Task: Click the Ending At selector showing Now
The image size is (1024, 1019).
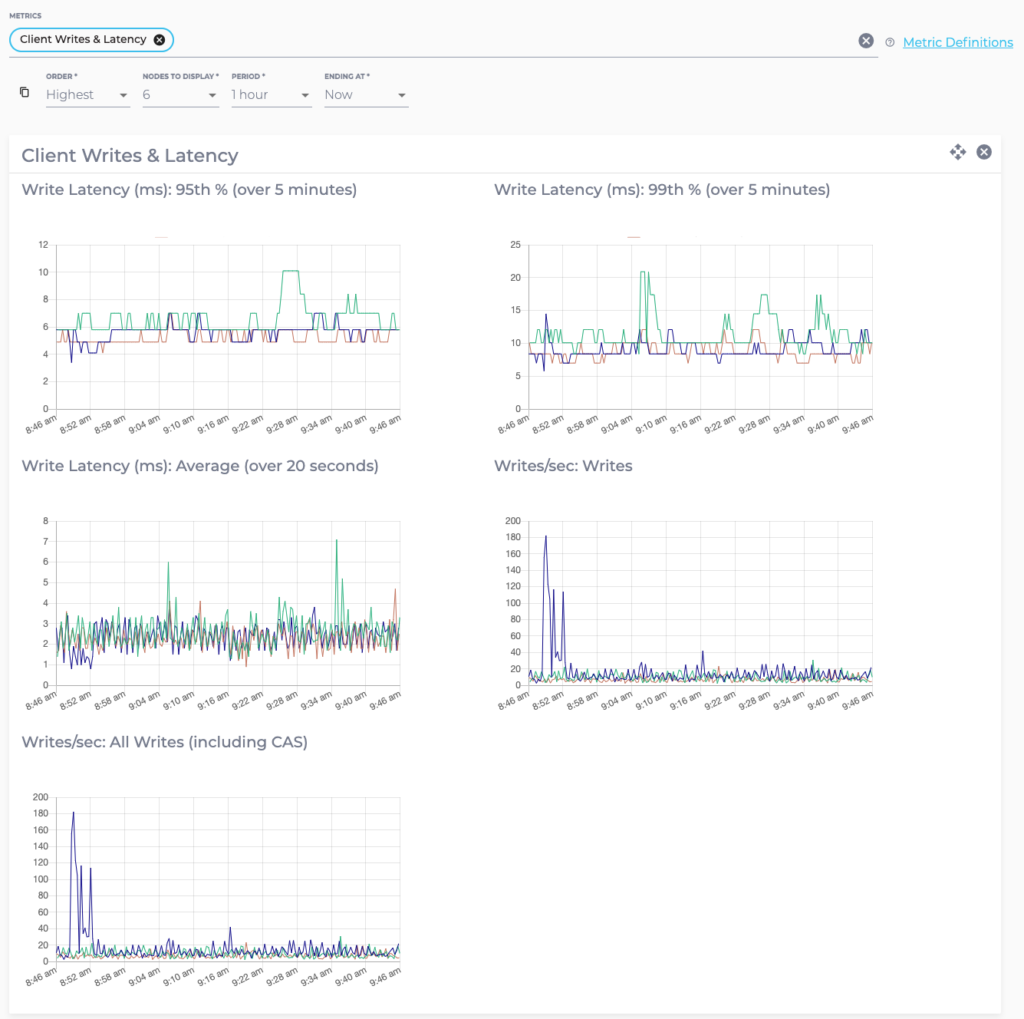Action: coord(366,94)
